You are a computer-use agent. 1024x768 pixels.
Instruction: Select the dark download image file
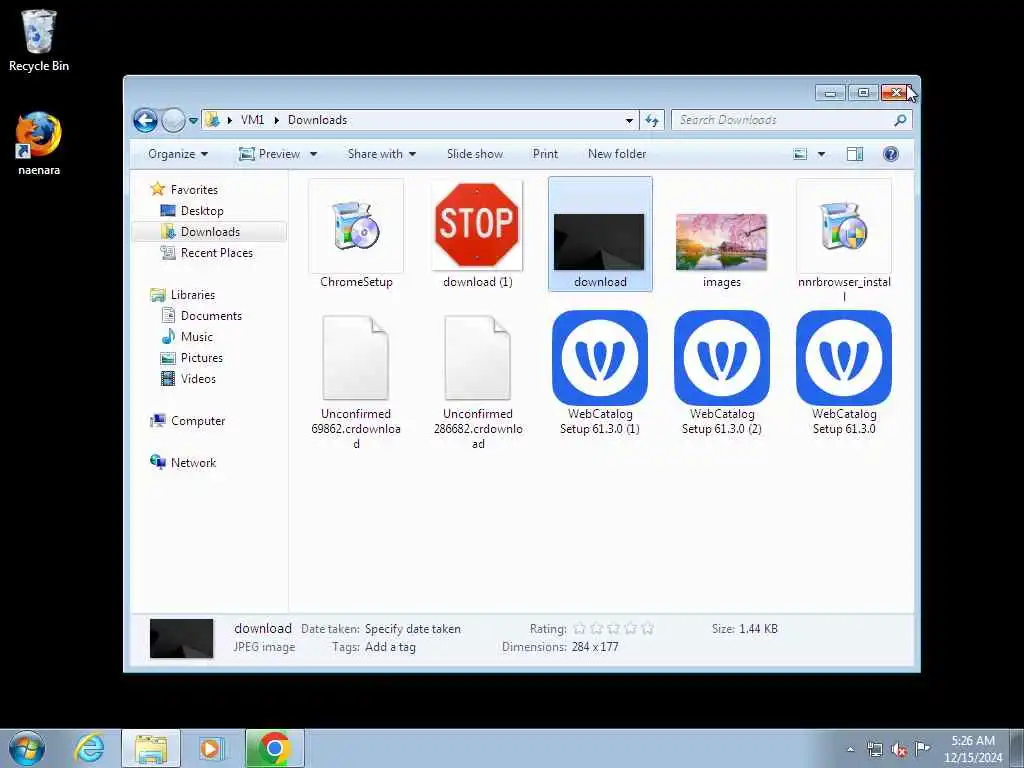(x=600, y=234)
